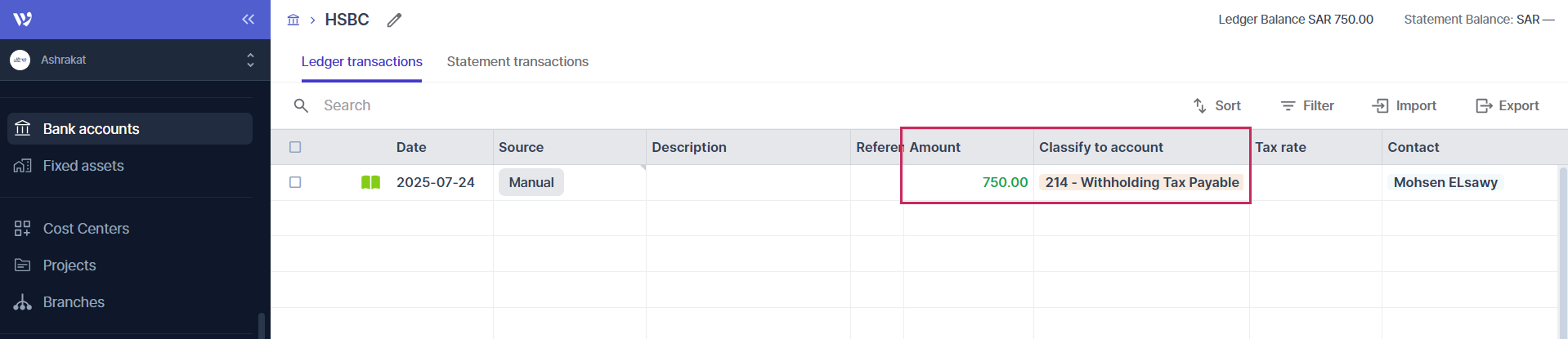
Task: Open Cost Centers in sidebar
Action: pyautogui.click(x=85, y=229)
